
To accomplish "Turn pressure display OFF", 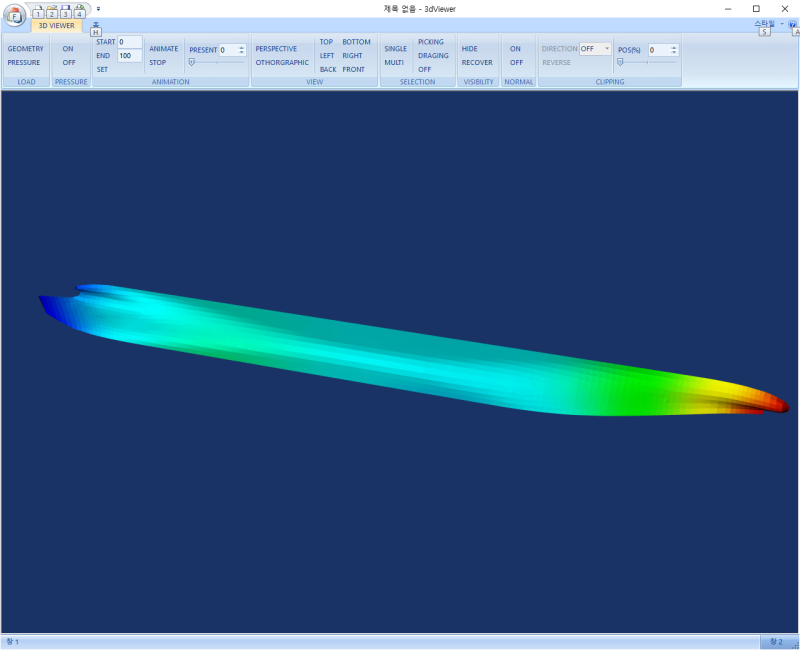I will click(x=68, y=62).
